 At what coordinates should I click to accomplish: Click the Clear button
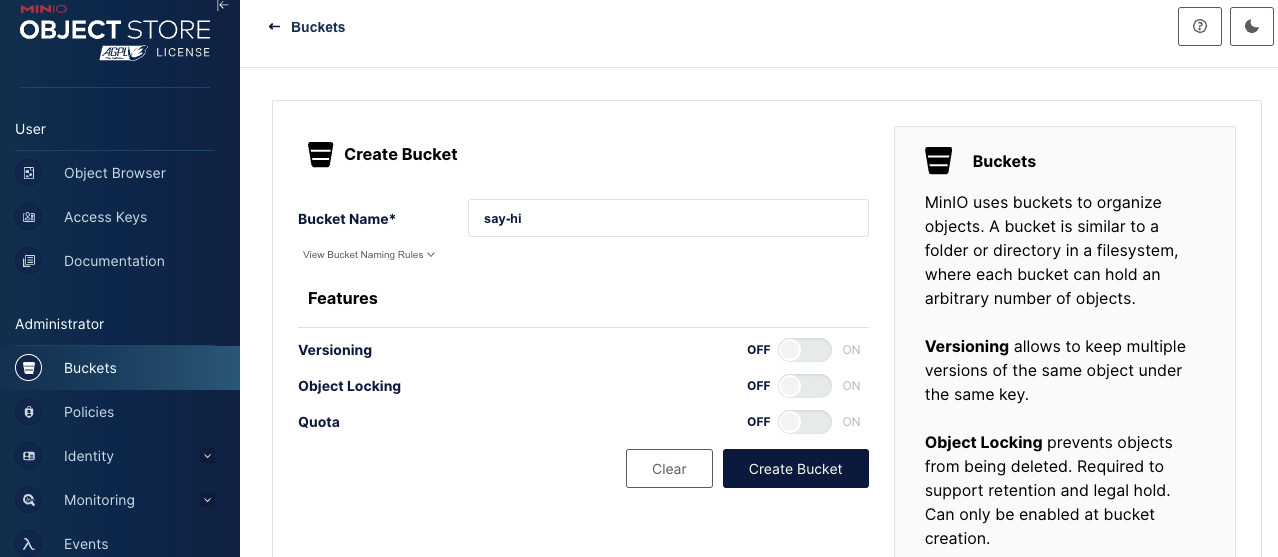click(x=669, y=469)
